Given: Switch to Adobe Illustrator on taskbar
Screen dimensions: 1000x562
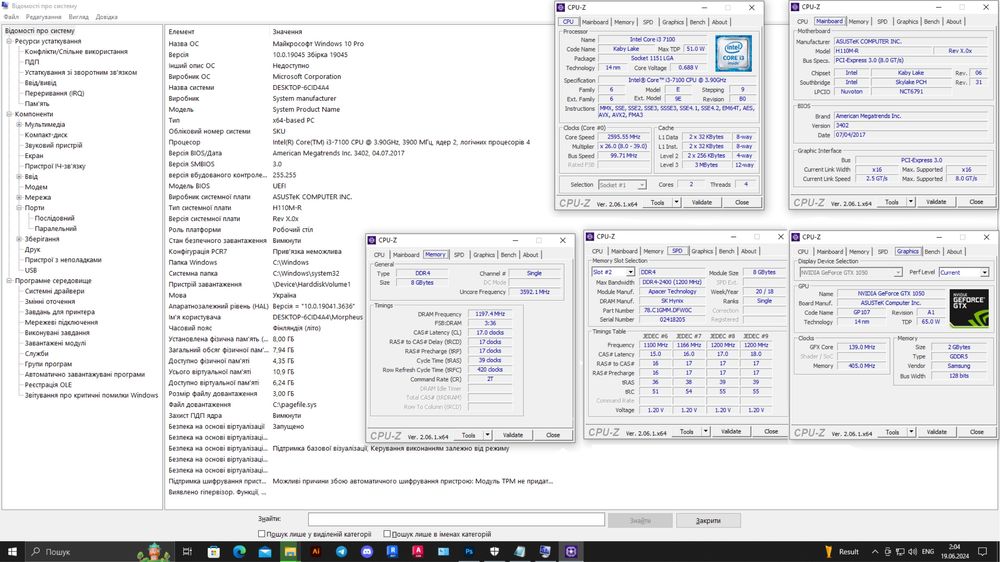Looking at the screenshot, I should (x=316, y=551).
